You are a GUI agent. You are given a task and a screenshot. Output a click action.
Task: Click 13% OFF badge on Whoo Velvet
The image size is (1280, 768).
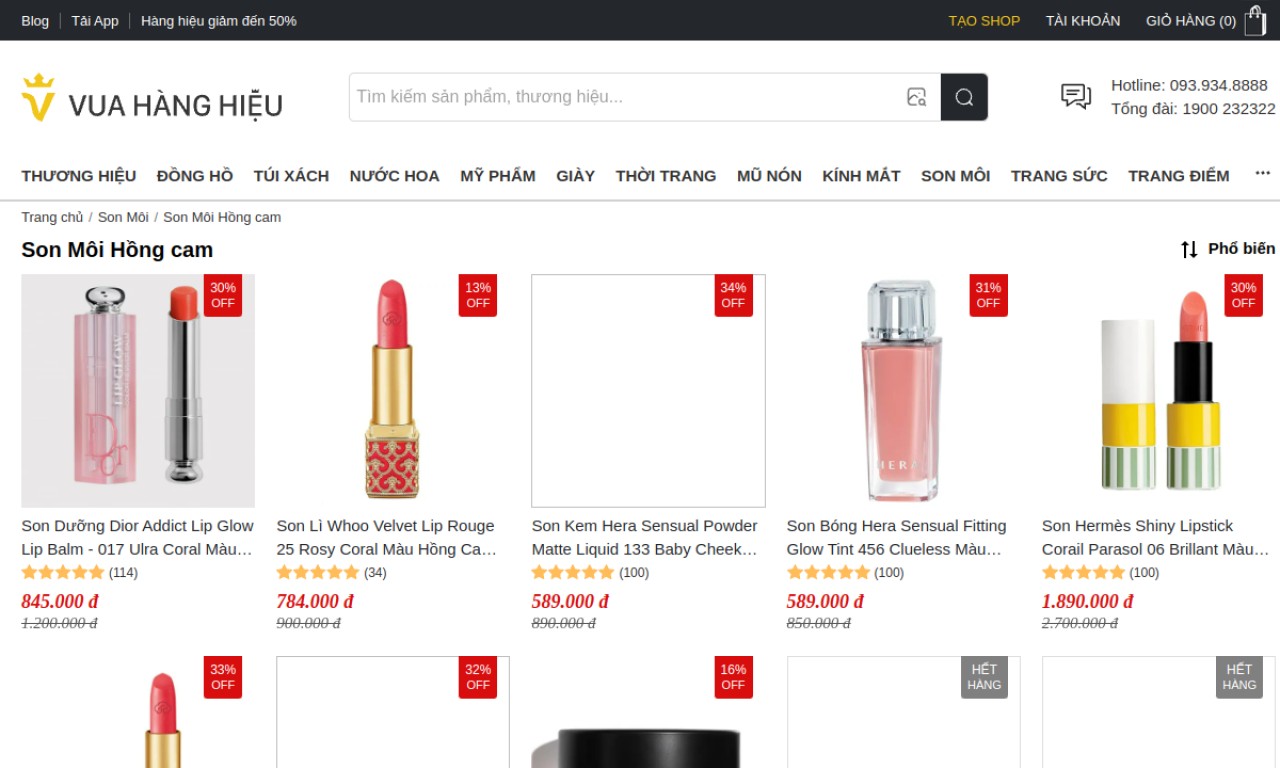click(x=478, y=295)
